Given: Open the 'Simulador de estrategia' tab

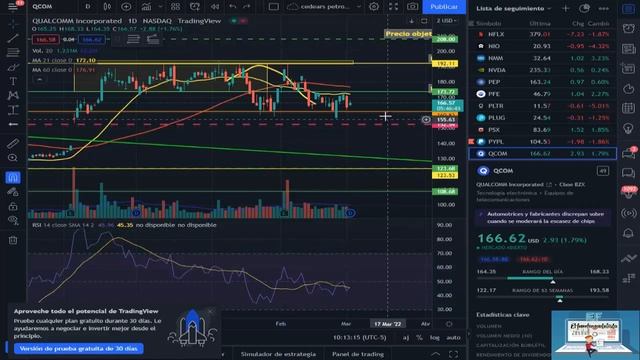Looking at the screenshot, I should (278, 354).
